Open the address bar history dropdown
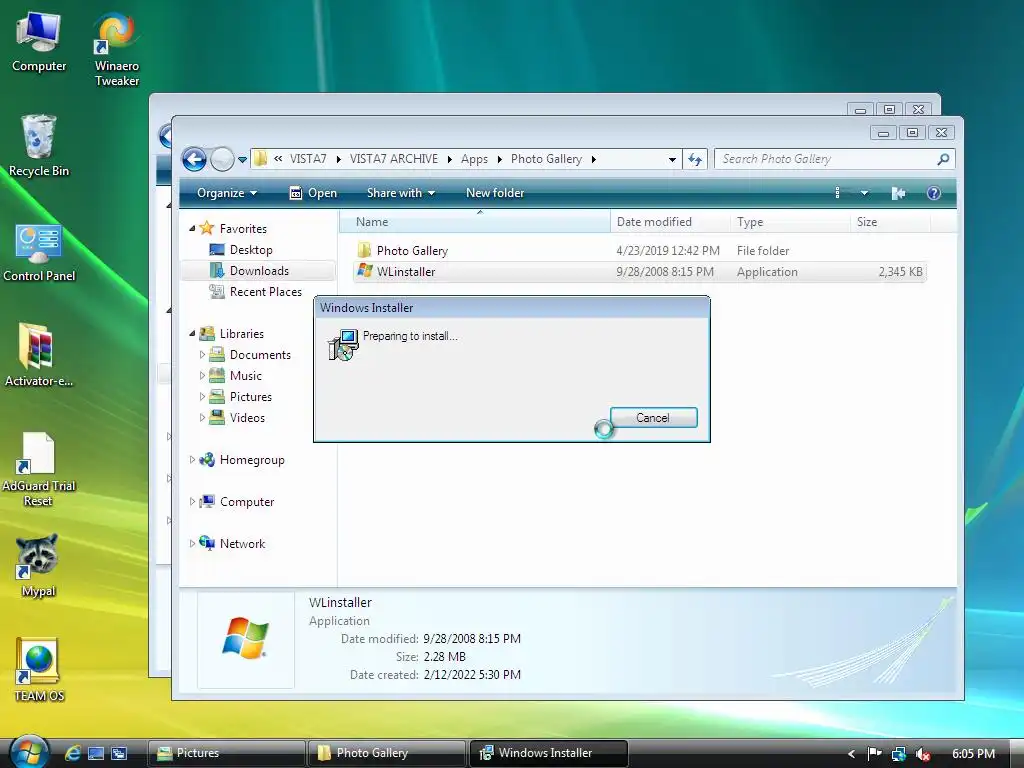 click(672, 159)
